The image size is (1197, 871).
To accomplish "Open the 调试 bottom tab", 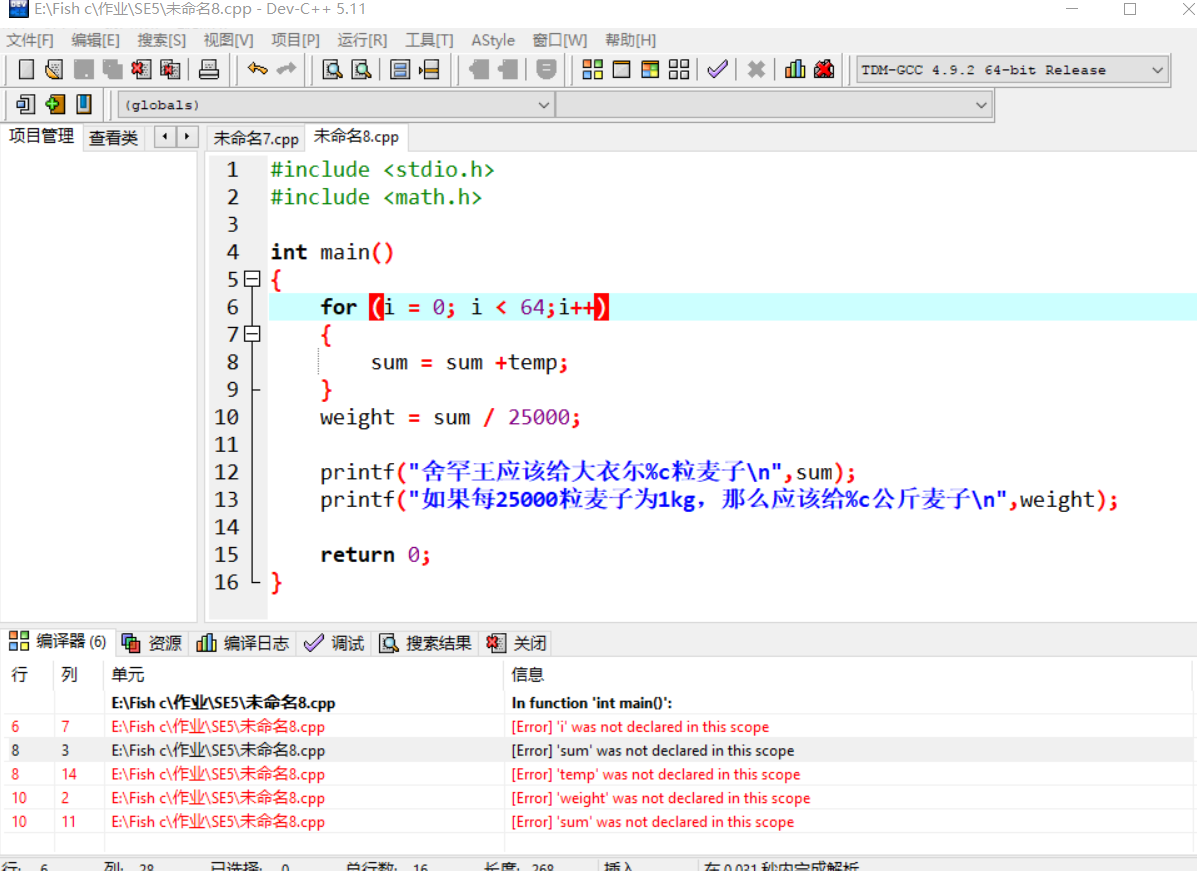I will 334,644.
